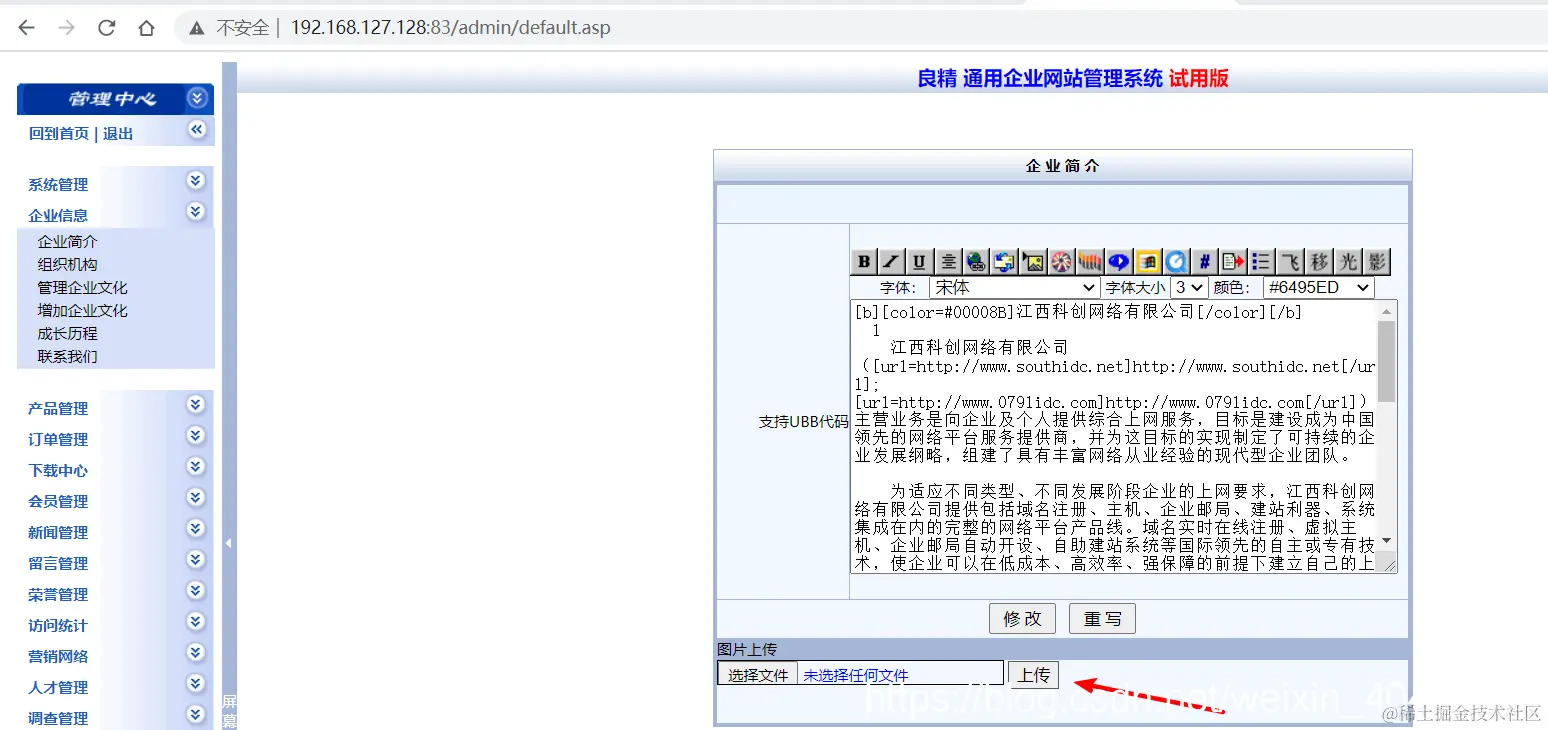Viewport: 1548px width, 730px height.
Task: Apply the 影 shadow text effect
Action: click(1374, 261)
